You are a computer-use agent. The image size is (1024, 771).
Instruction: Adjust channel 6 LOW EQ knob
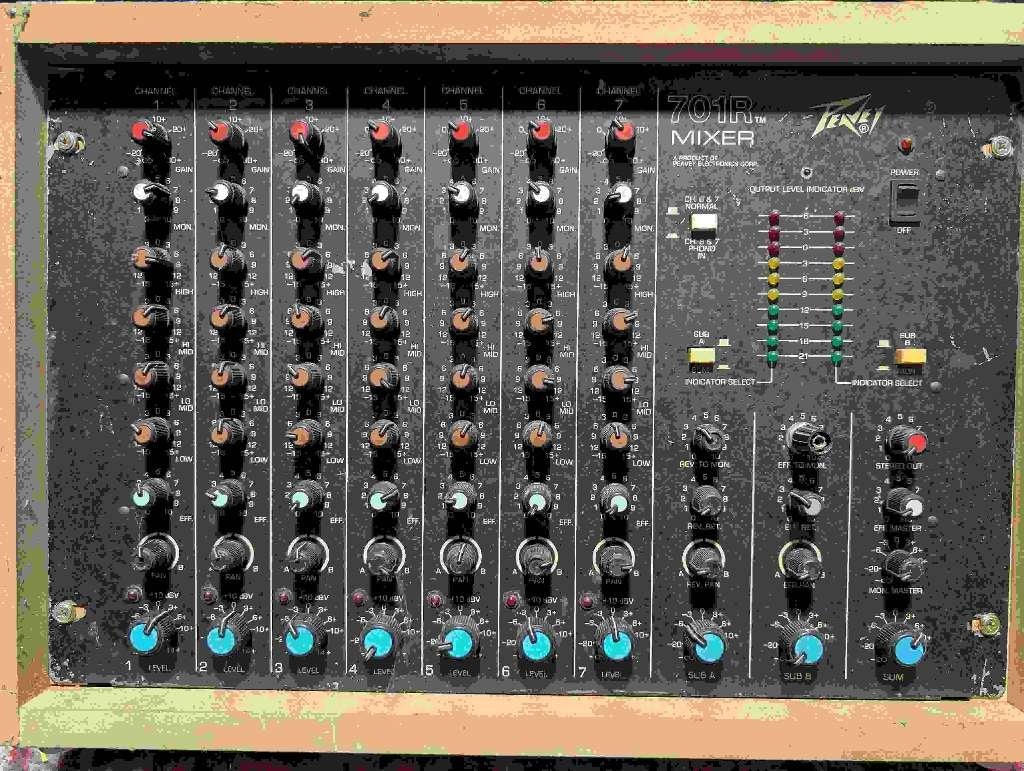[x=539, y=435]
